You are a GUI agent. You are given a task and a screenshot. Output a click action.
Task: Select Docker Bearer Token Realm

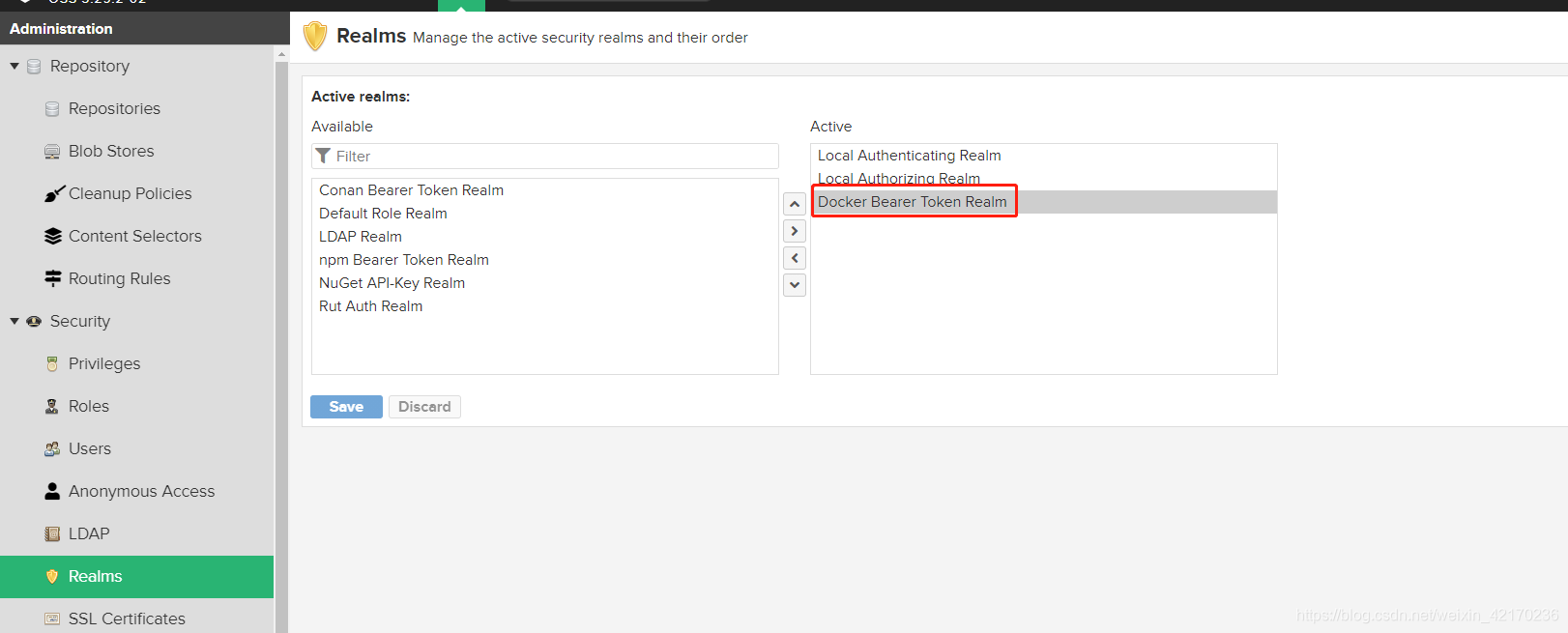(1044, 202)
